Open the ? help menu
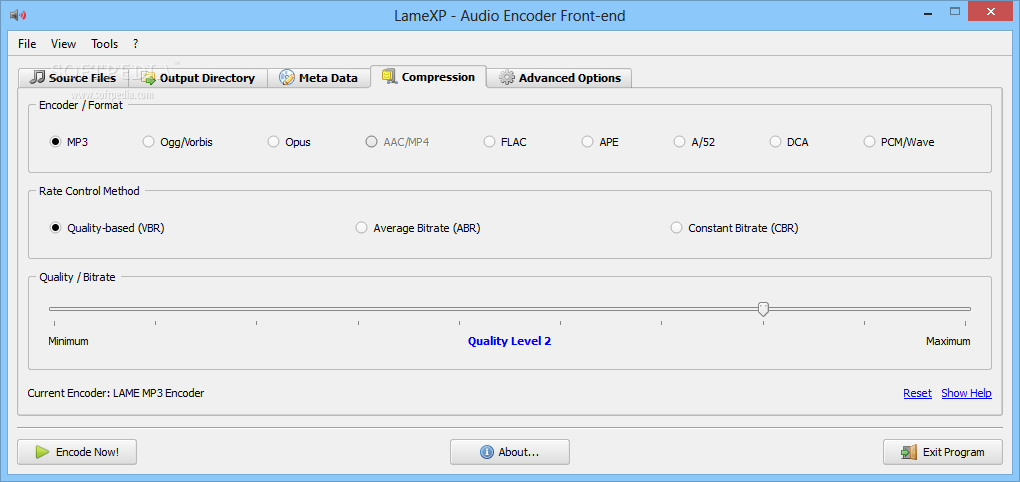This screenshot has width=1020, height=482. [135, 44]
